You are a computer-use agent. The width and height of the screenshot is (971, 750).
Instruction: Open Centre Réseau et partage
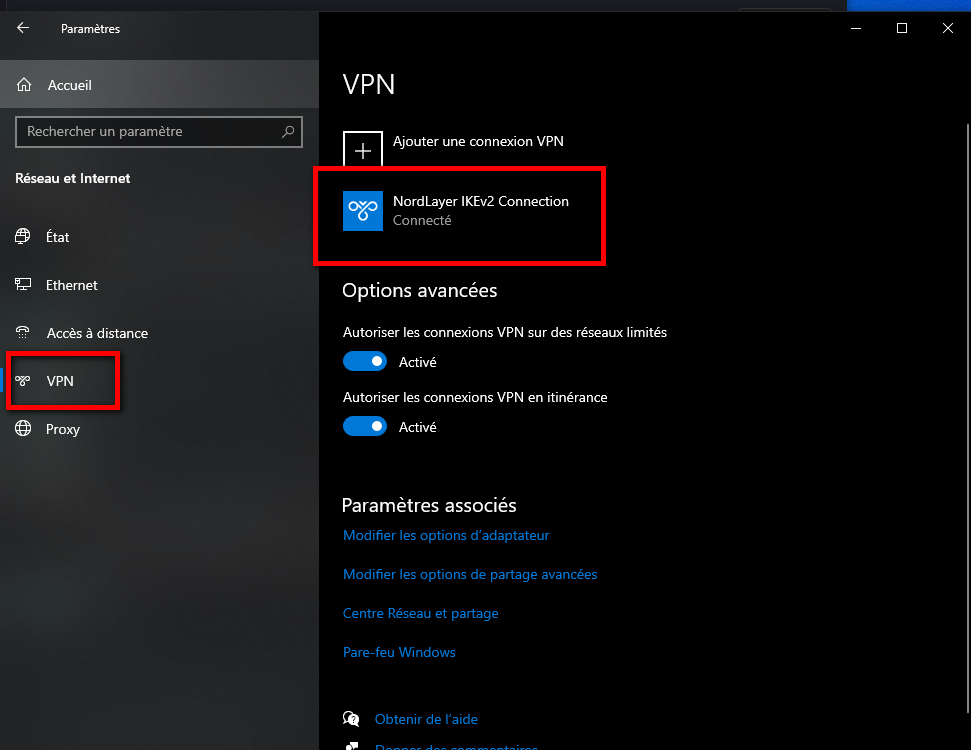point(420,613)
